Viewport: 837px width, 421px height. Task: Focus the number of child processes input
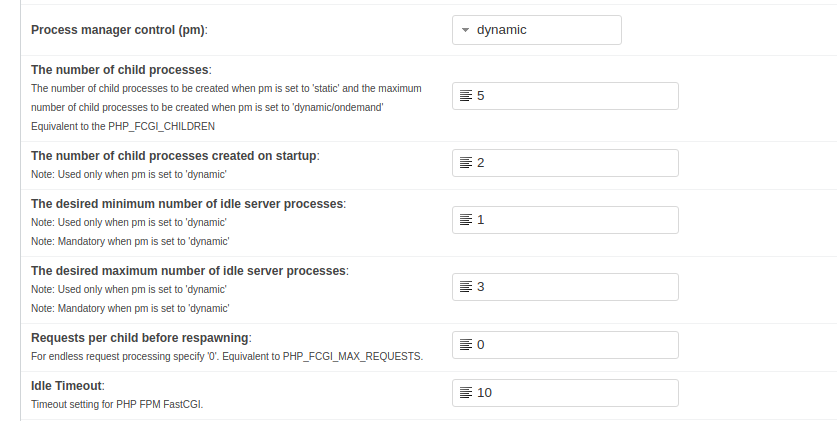575,96
